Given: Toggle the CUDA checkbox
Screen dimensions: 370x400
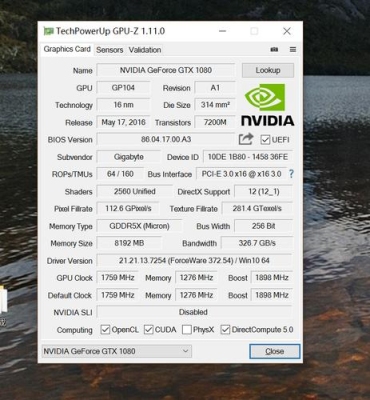Looking at the screenshot, I should [149, 330].
